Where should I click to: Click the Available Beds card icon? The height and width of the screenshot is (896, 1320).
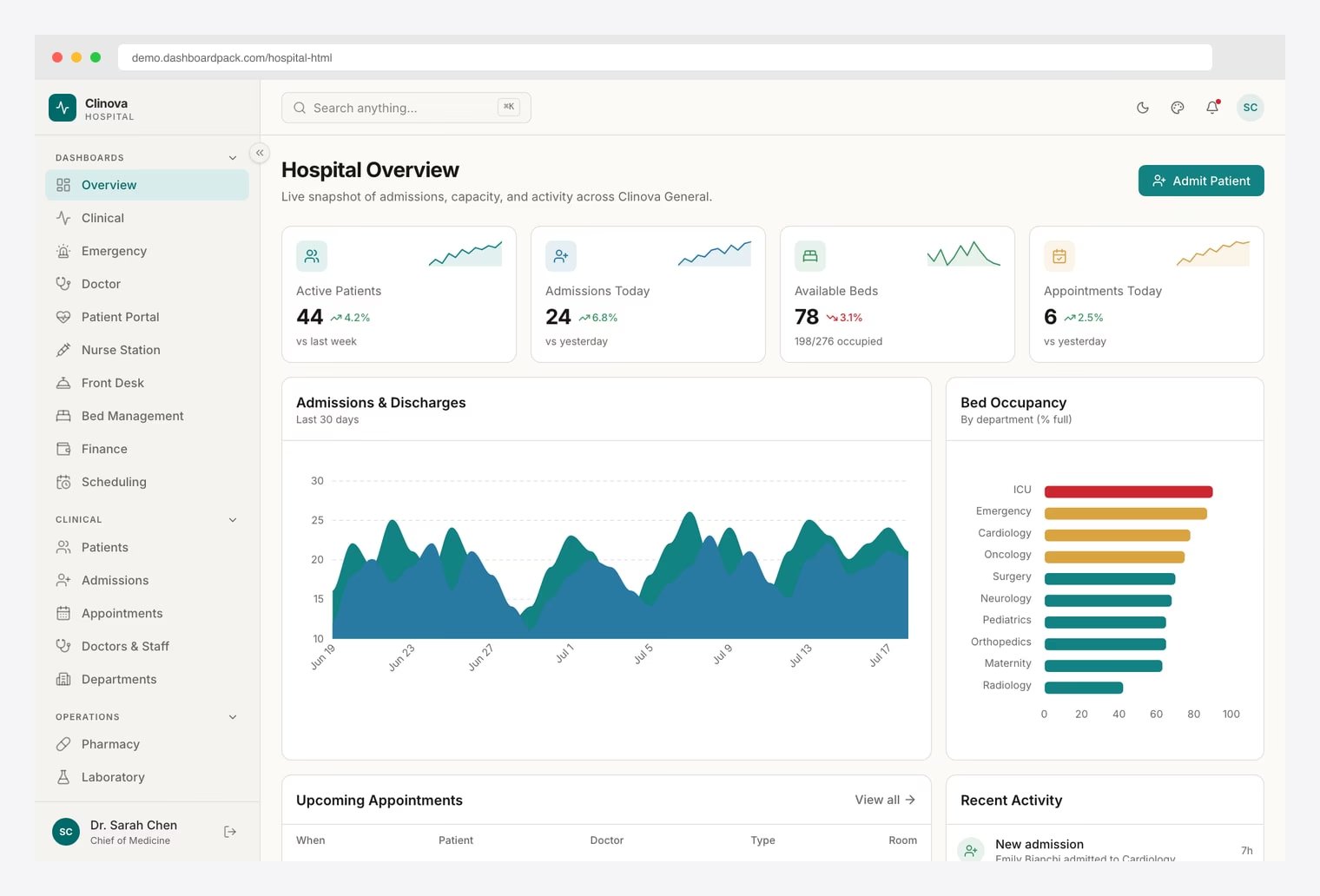click(x=810, y=256)
